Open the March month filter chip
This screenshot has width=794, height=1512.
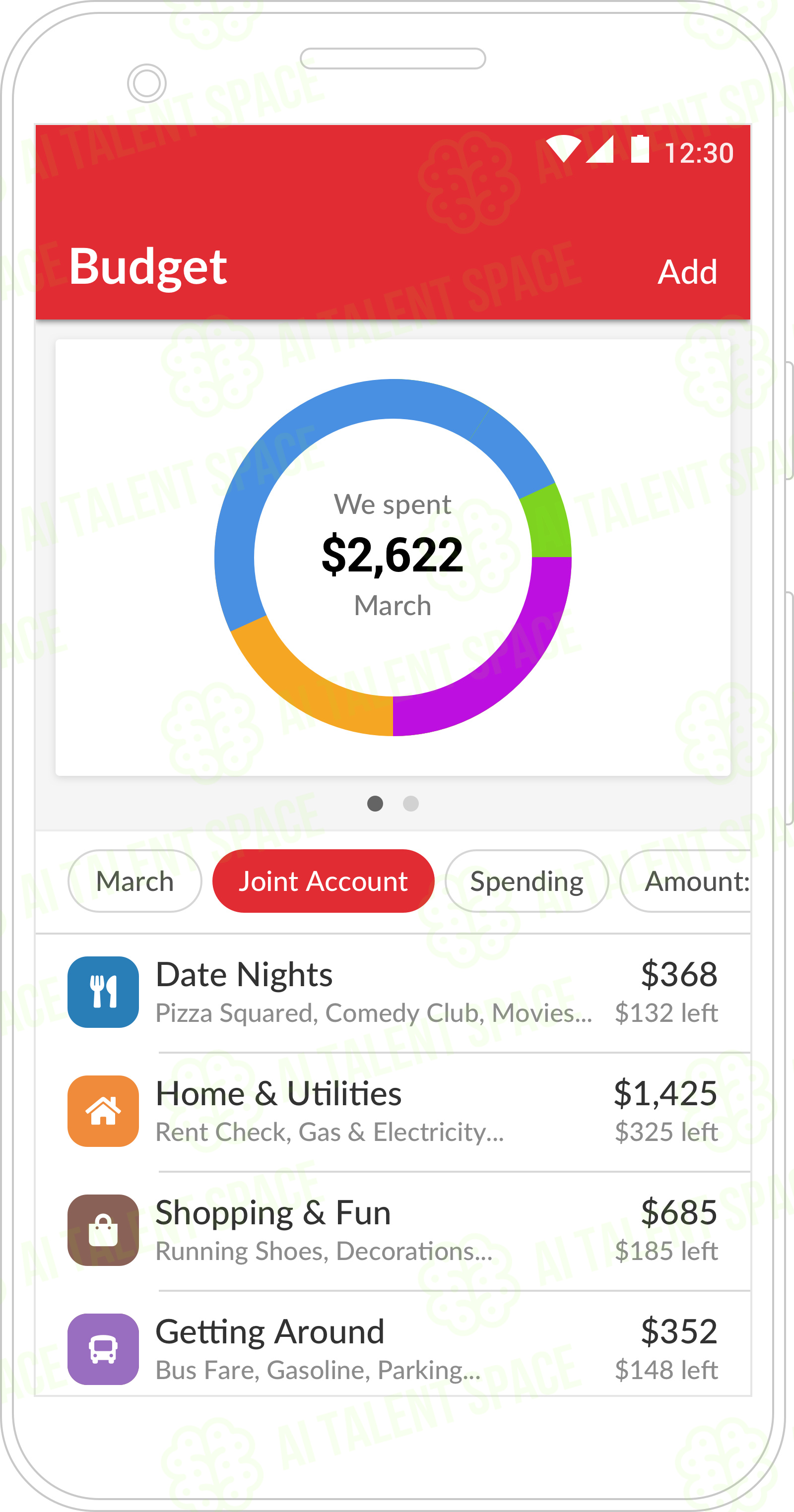tap(135, 881)
